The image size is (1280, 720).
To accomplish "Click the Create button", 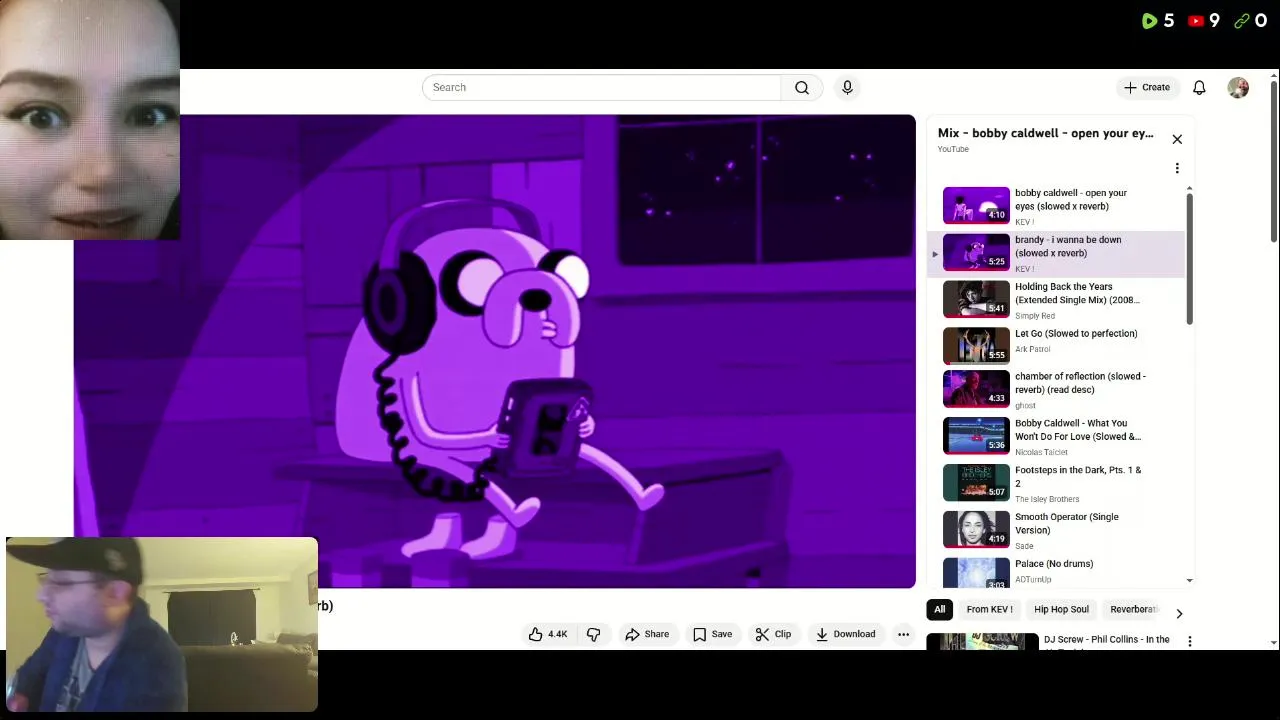I will [x=1147, y=87].
